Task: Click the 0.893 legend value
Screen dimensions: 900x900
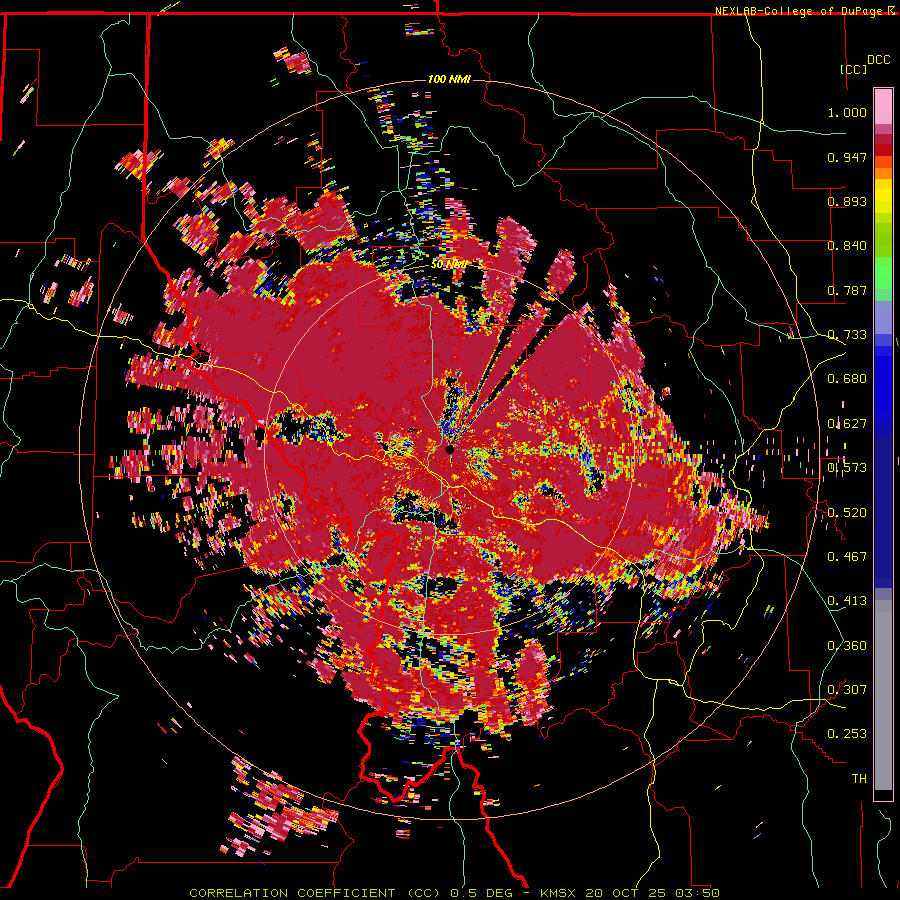Action: tap(847, 201)
